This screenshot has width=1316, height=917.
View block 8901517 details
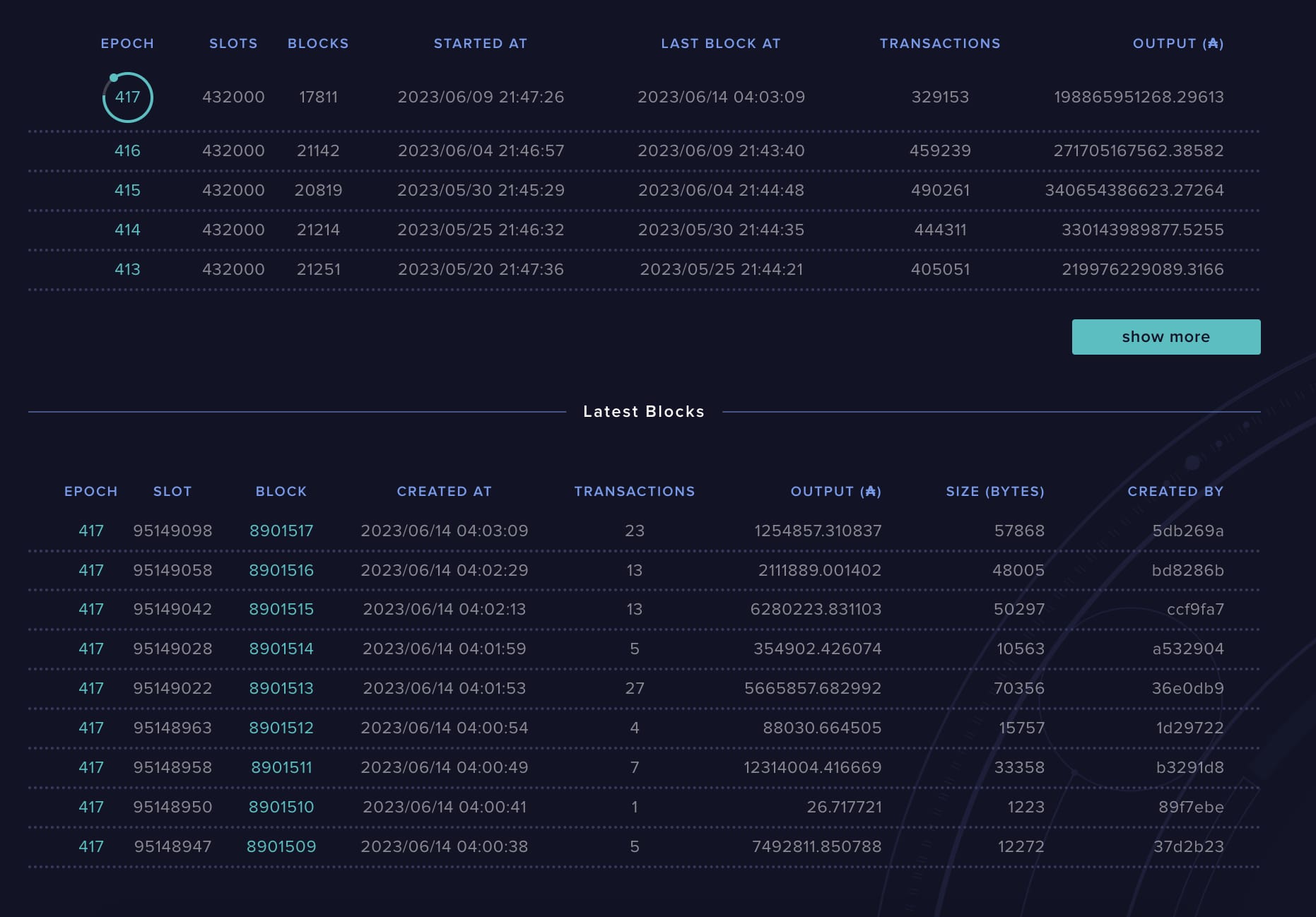[x=282, y=531]
